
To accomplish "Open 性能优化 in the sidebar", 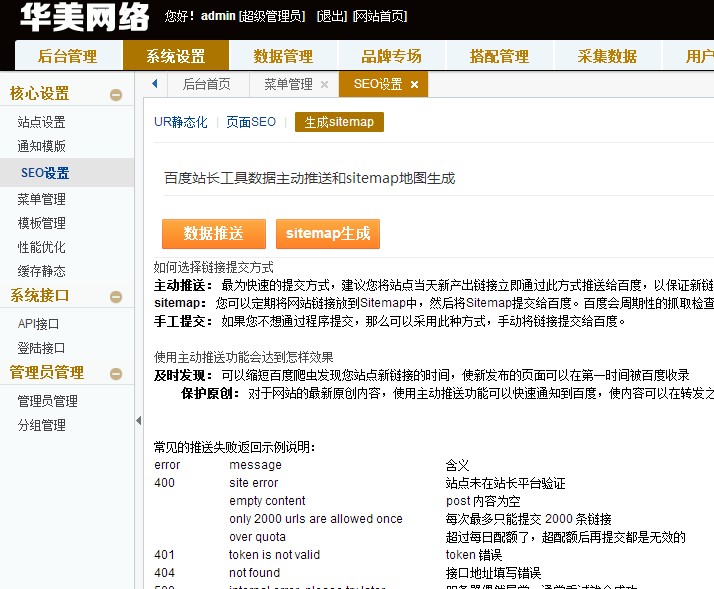I will [41, 247].
